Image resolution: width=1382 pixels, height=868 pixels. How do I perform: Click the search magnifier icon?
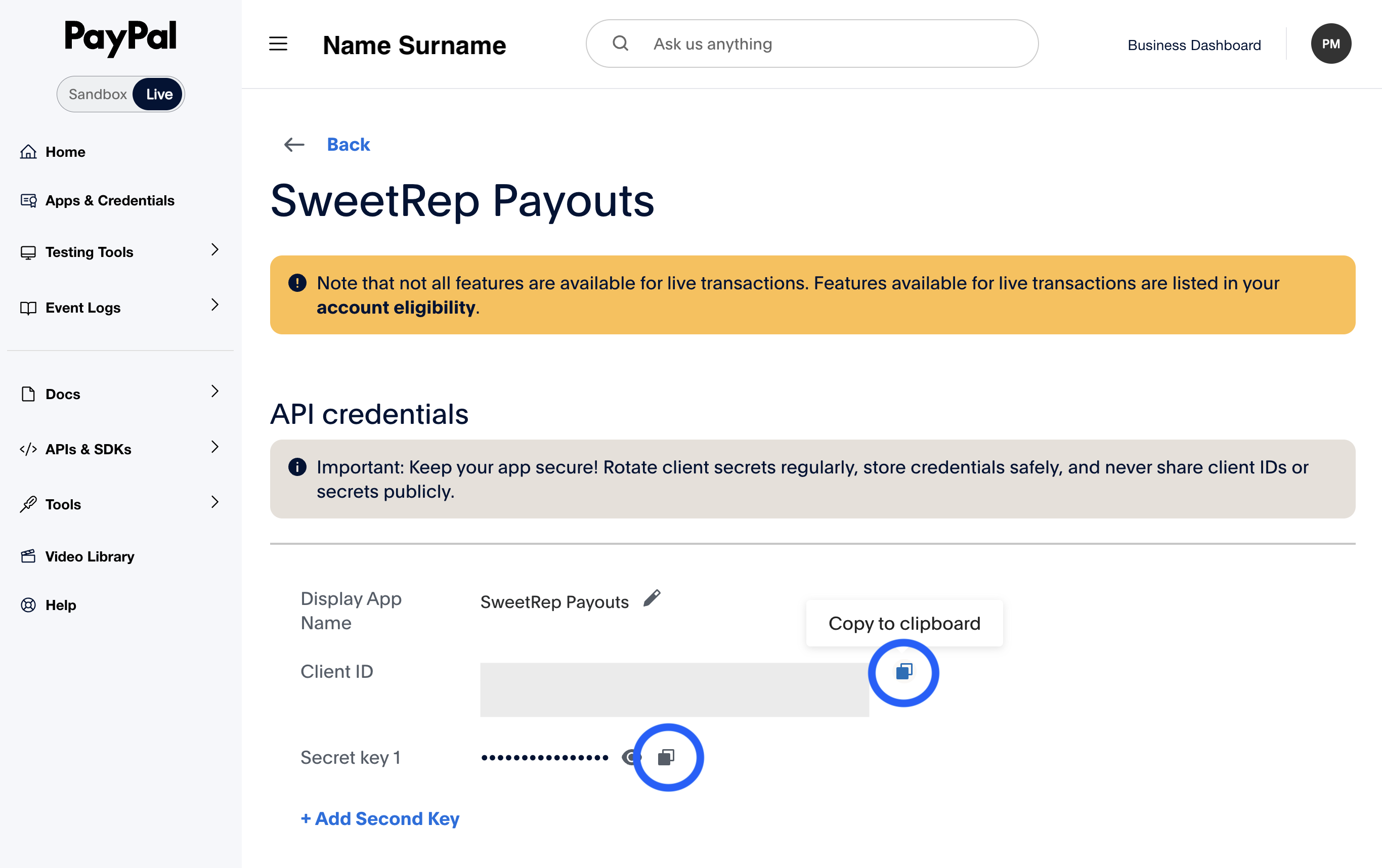620,44
